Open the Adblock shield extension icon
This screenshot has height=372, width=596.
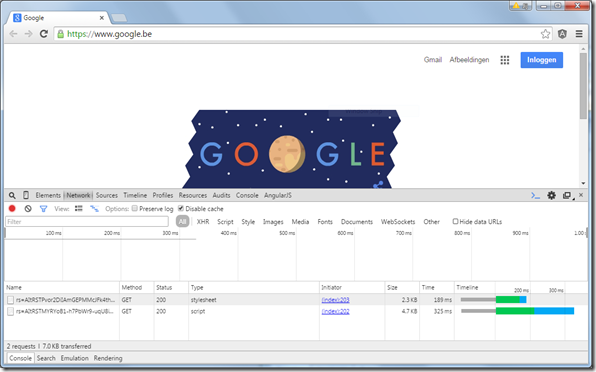tap(562, 34)
